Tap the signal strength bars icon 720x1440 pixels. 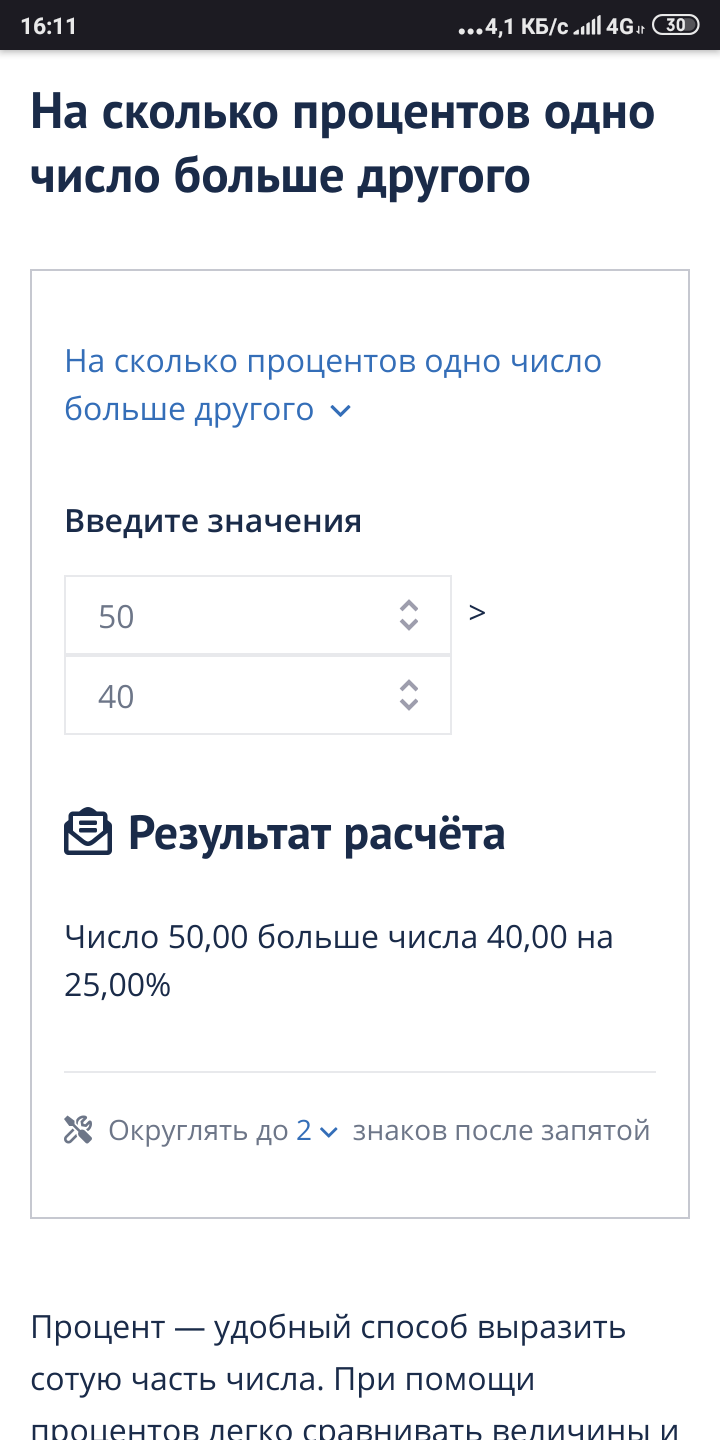pos(587,27)
